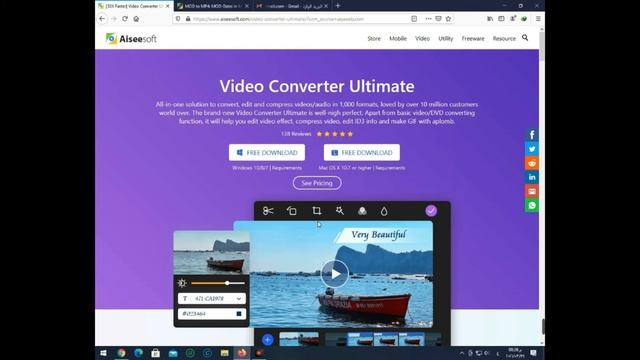640x360 pixels.
Task: Open the 138 Reviews link
Action: pyautogui.click(x=296, y=134)
